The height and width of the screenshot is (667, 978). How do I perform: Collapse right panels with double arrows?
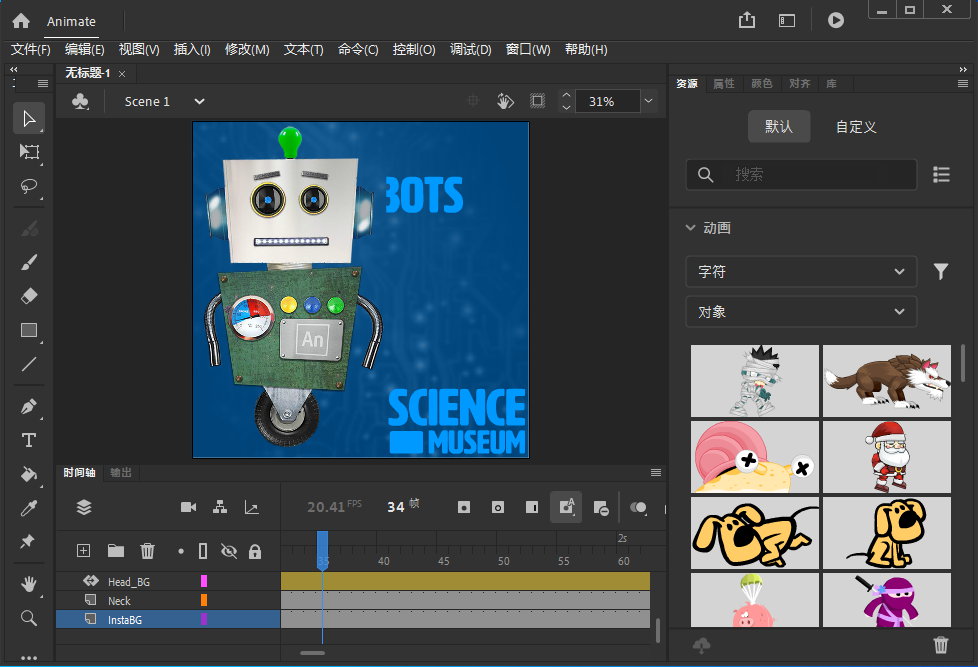point(963,69)
